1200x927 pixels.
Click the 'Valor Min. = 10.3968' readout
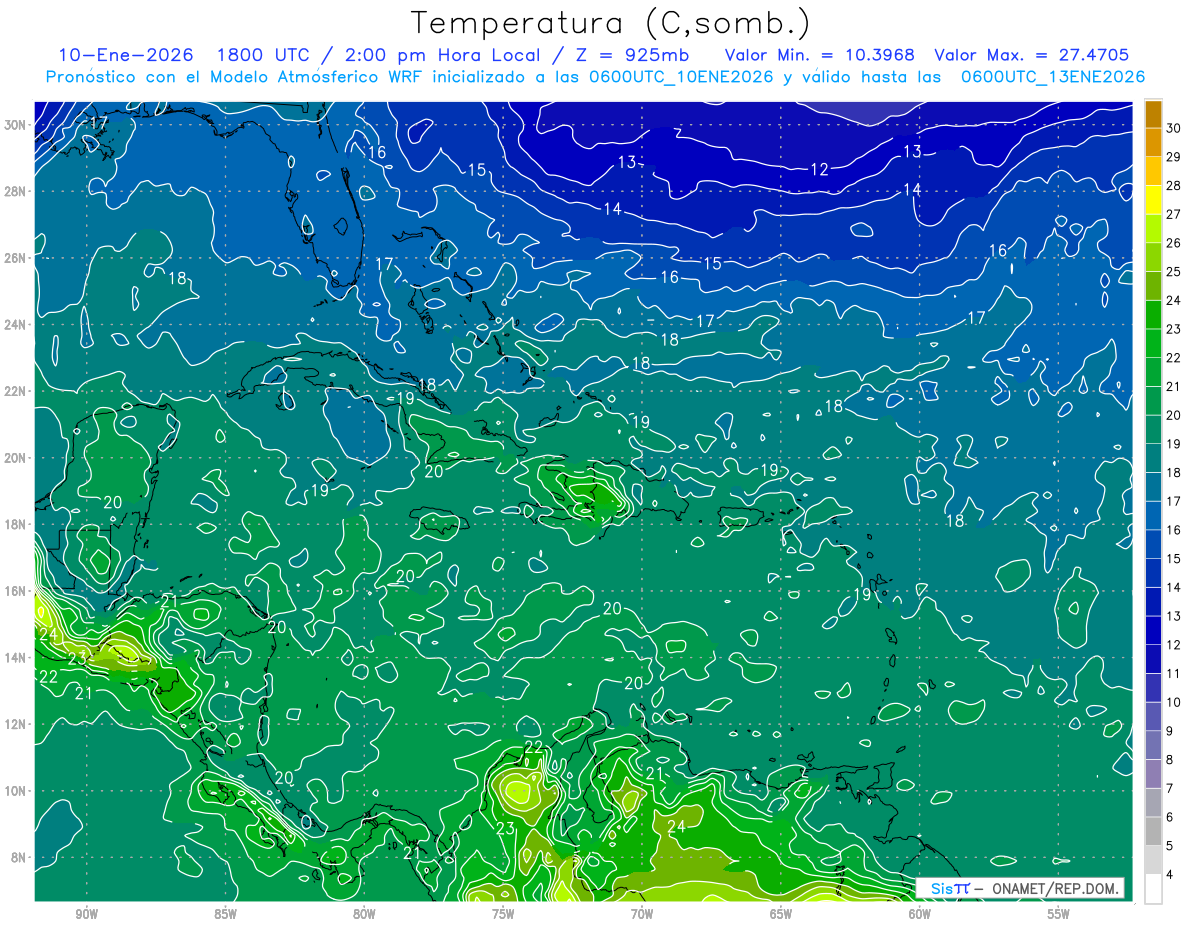pyautogui.click(x=820, y=55)
